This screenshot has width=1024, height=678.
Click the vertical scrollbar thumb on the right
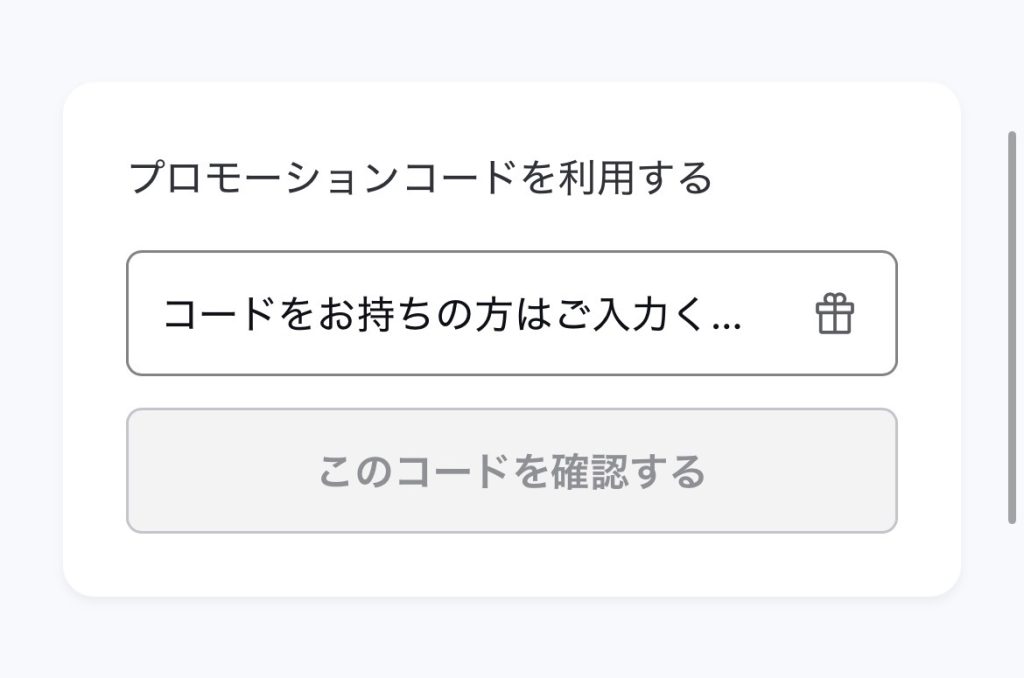pos(1012,327)
